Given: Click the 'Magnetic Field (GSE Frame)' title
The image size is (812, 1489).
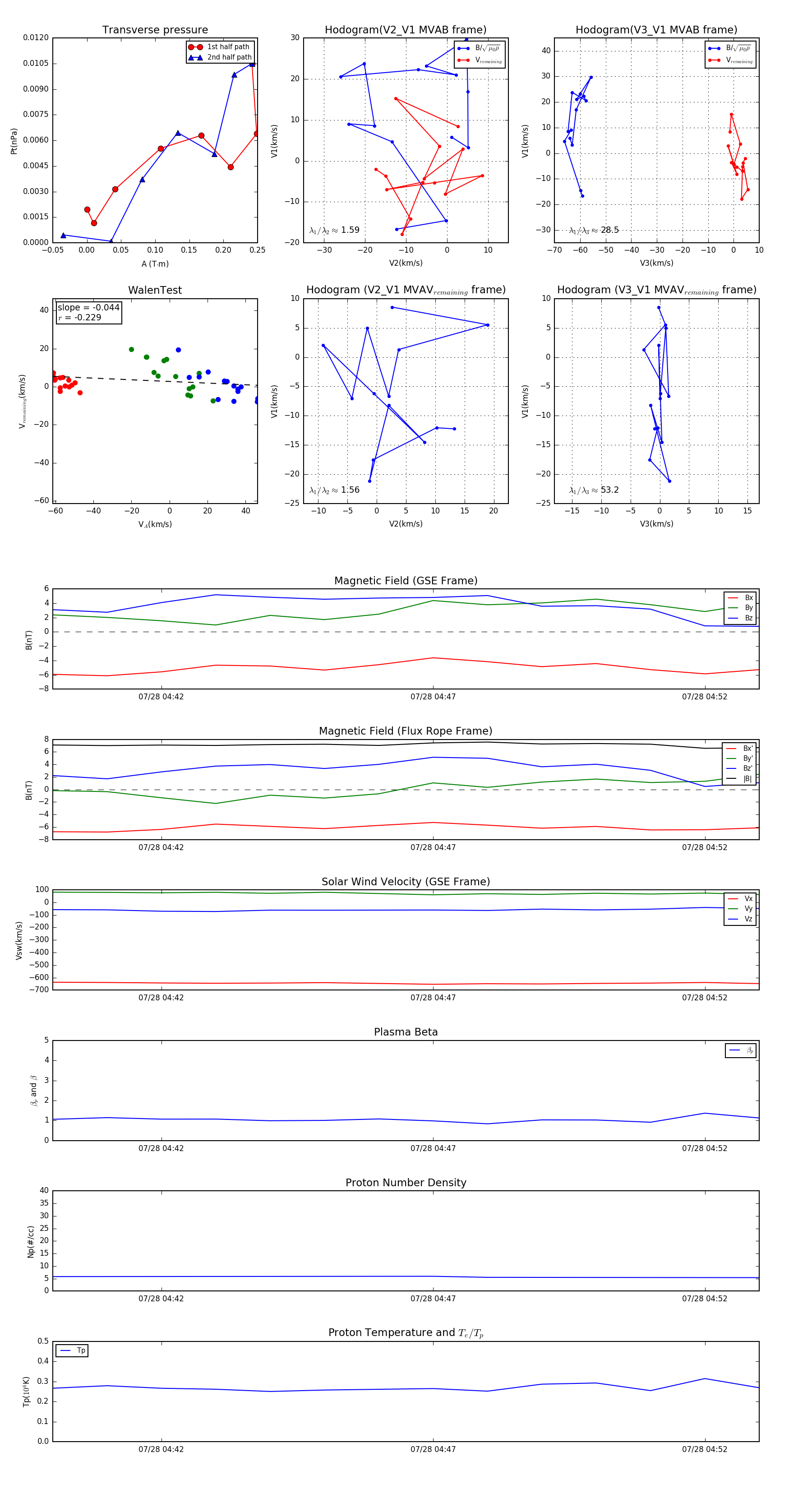Looking at the screenshot, I should (x=406, y=581).
